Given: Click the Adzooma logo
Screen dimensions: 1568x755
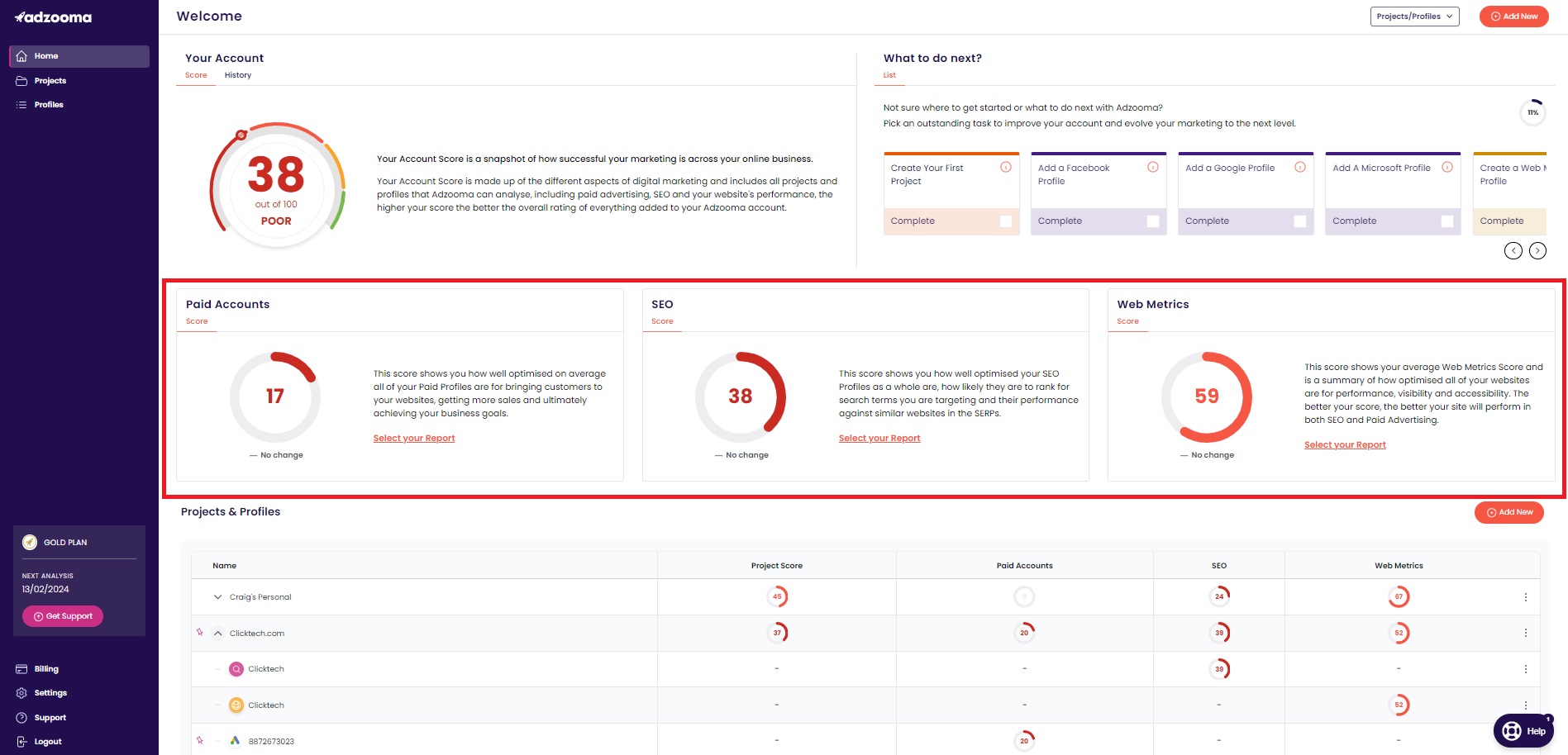Looking at the screenshot, I should click(x=54, y=17).
